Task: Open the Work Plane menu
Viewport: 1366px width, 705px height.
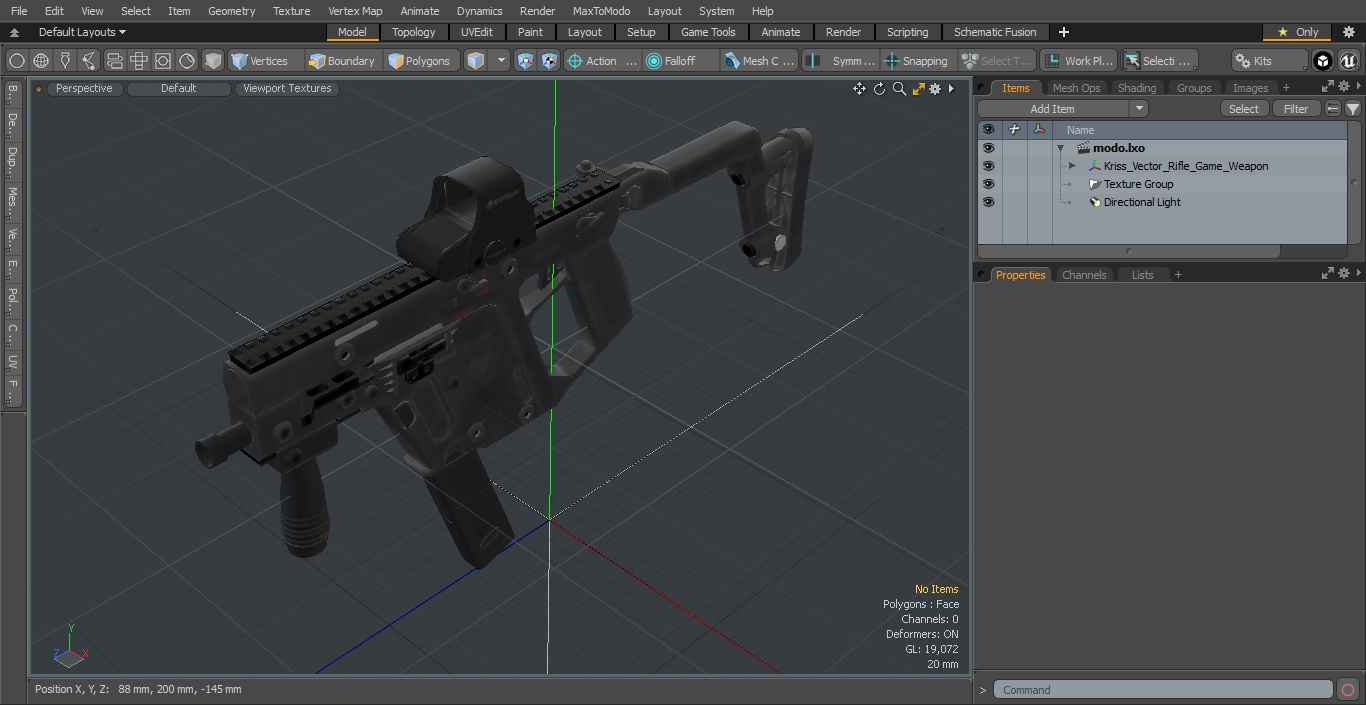Action: (1079, 61)
